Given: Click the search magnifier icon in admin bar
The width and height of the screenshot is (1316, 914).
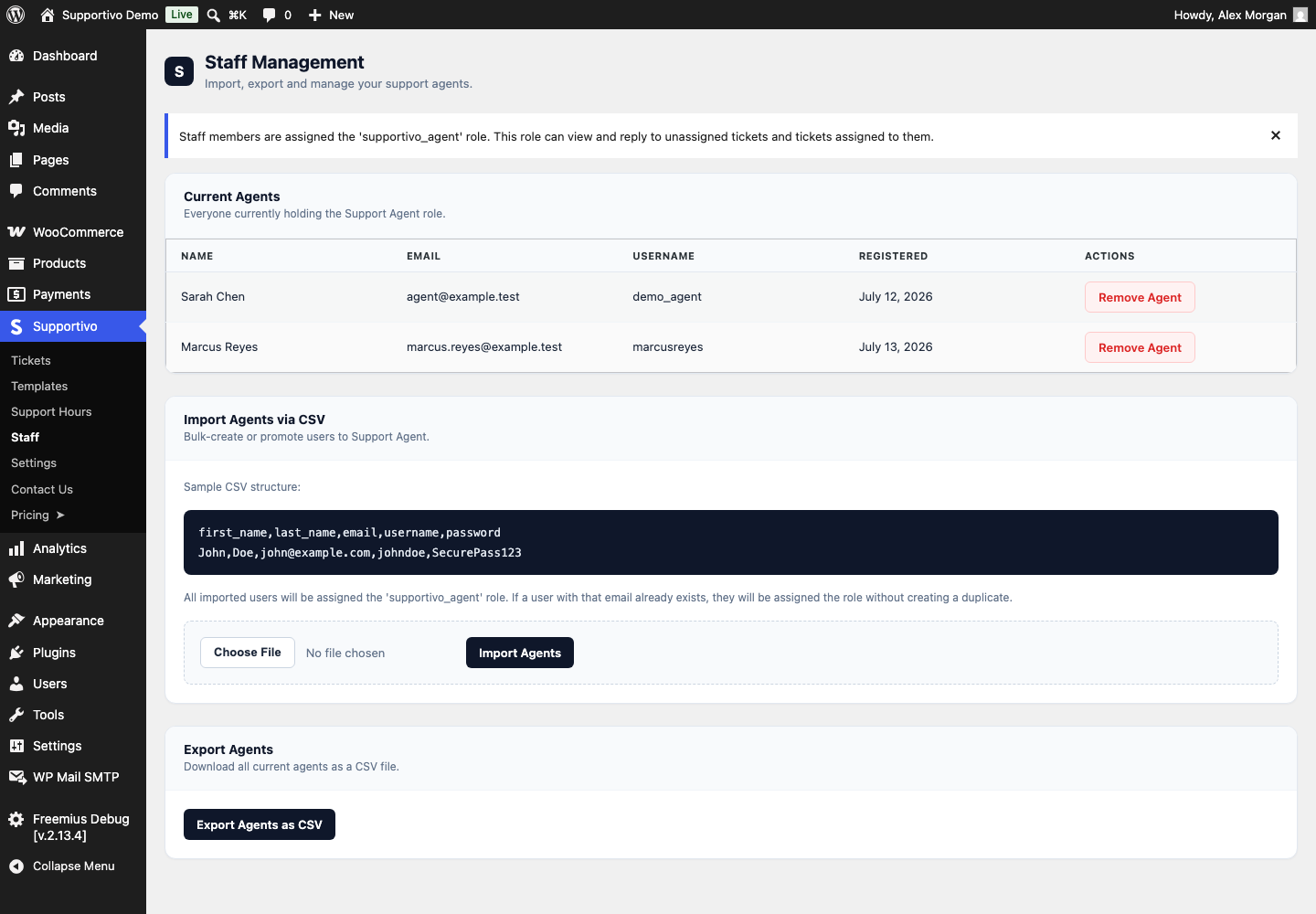Looking at the screenshot, I should click(x=214, y=15).
